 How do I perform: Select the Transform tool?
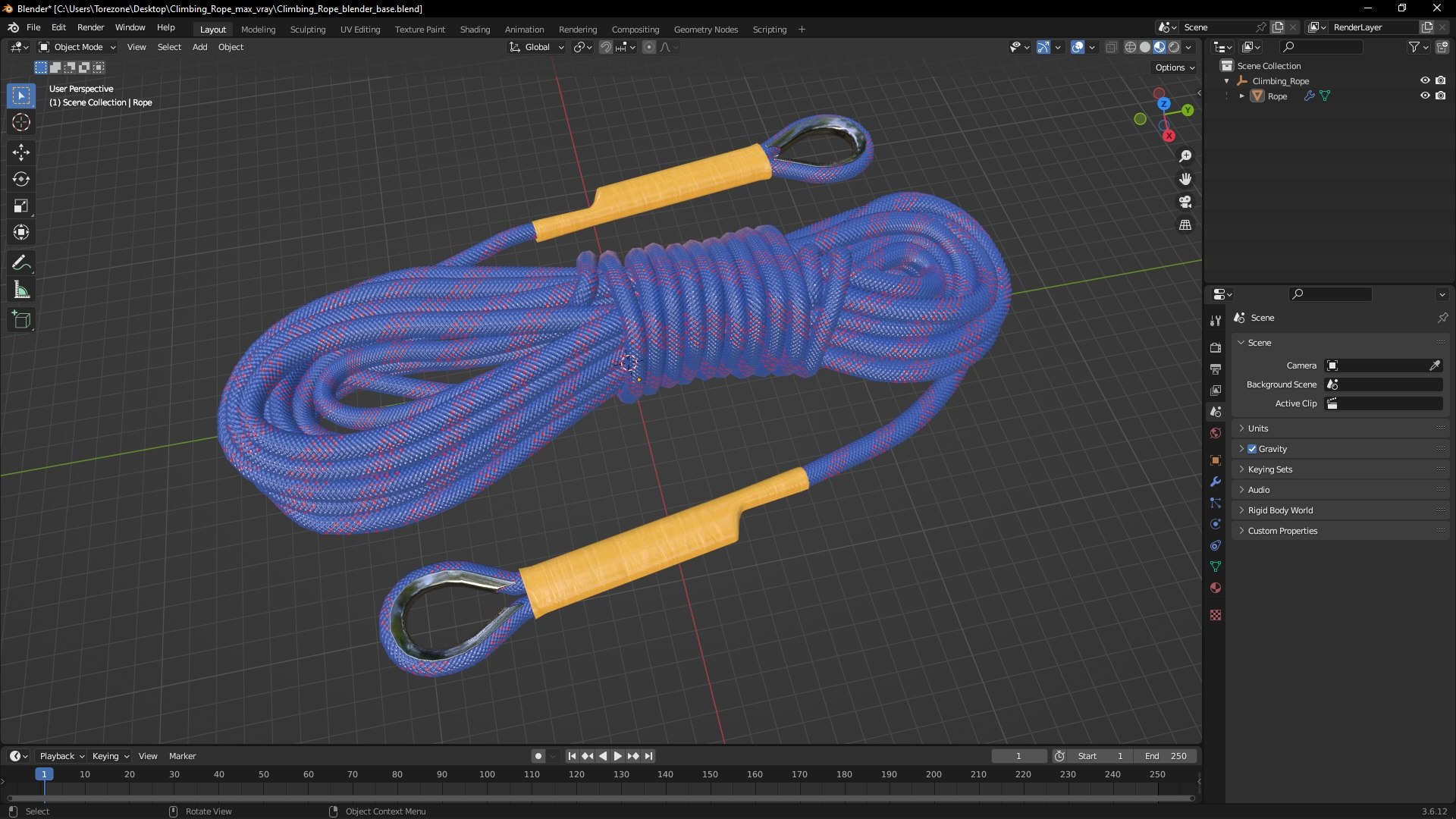pyautogui.click(x=21, y=232)
